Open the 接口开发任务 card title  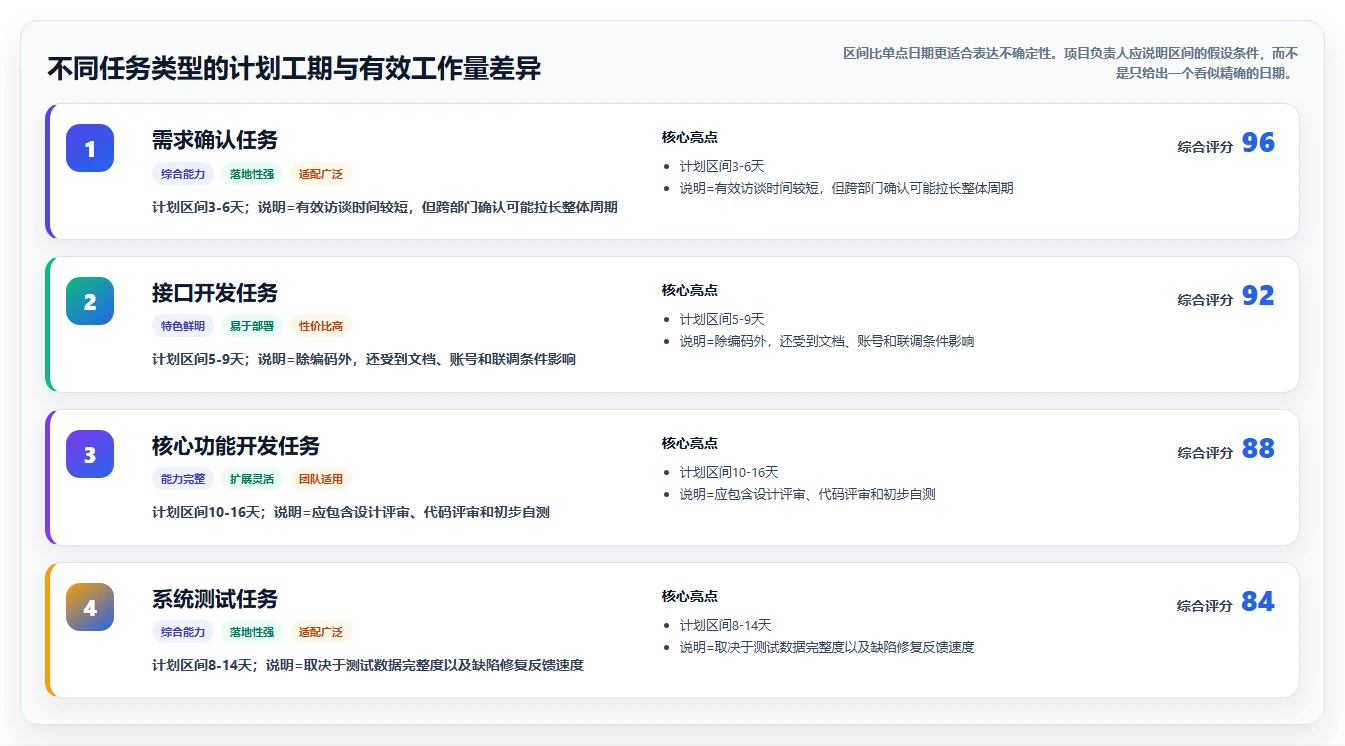pyautogui.click(x=215, y=293)
